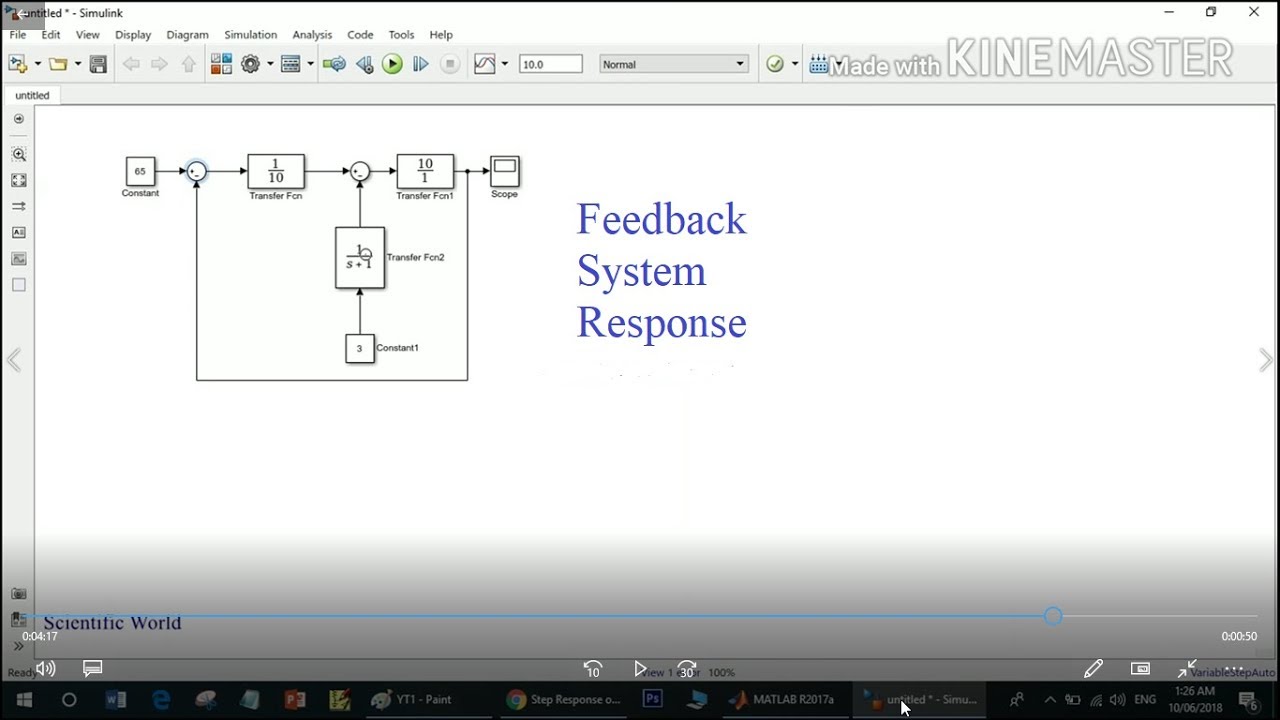Viewport: 1280px width, 720px height.
Task: Click the Up to Parent arrow
Action: pos(188,64)
